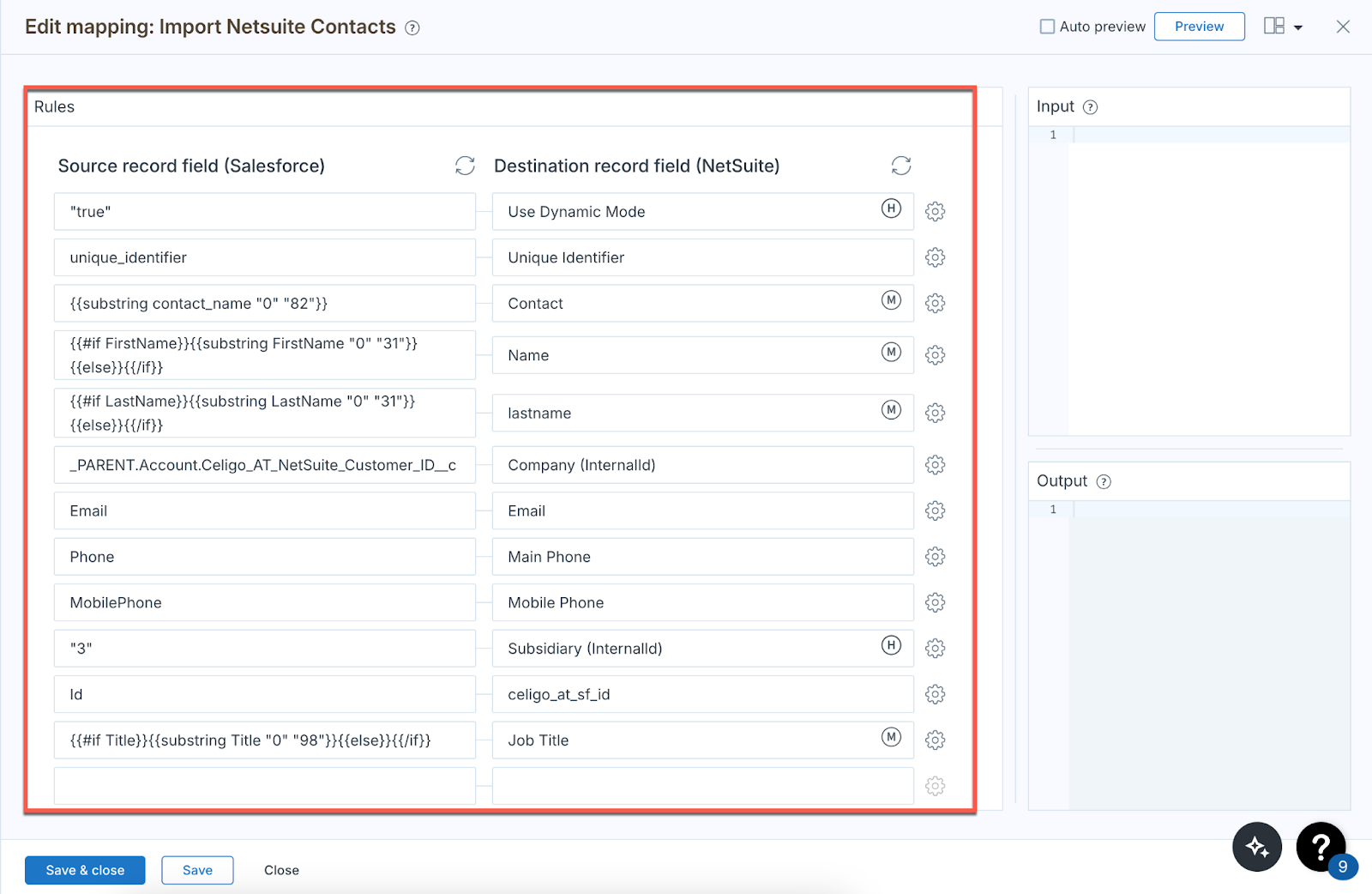Enable the Auto preview checkbox
This screenshot has width=1372, height=894.
coord(1047,27)
